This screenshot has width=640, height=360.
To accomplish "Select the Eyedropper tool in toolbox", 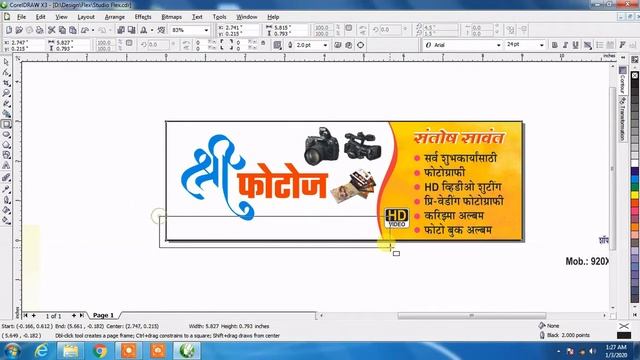I will click(6, 189).
